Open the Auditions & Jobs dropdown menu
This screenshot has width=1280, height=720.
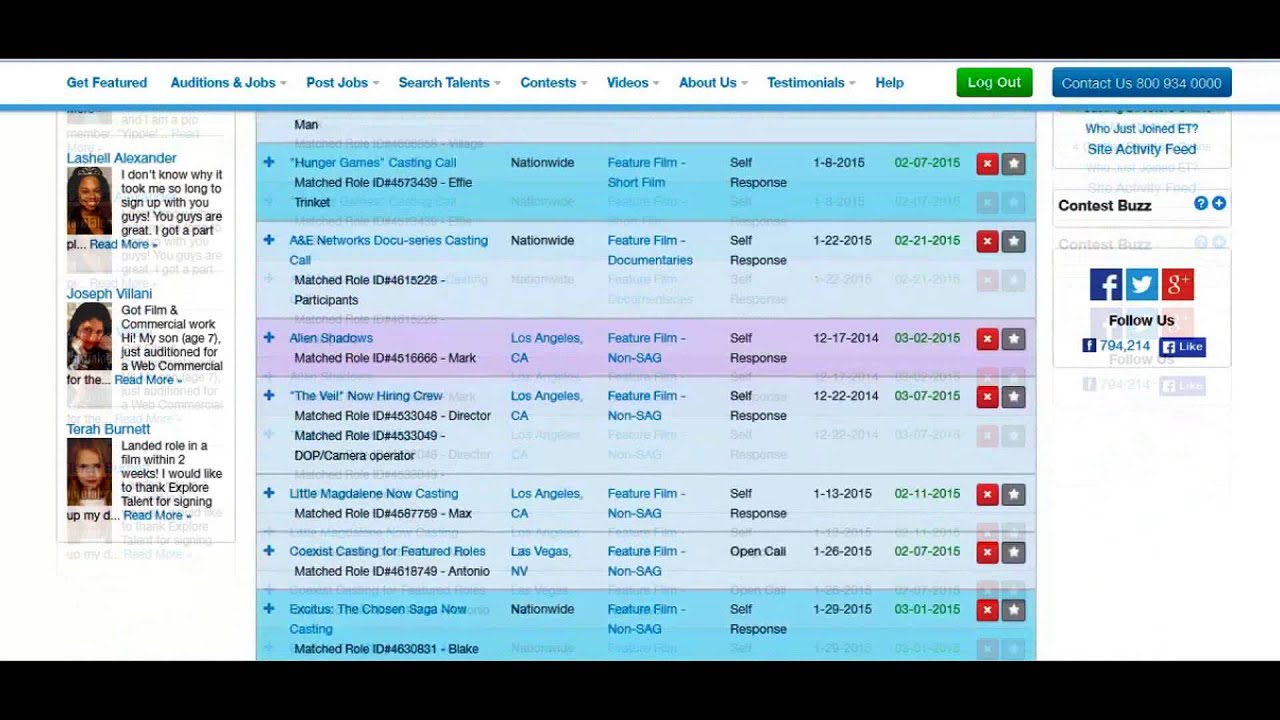tap(228, 83)
